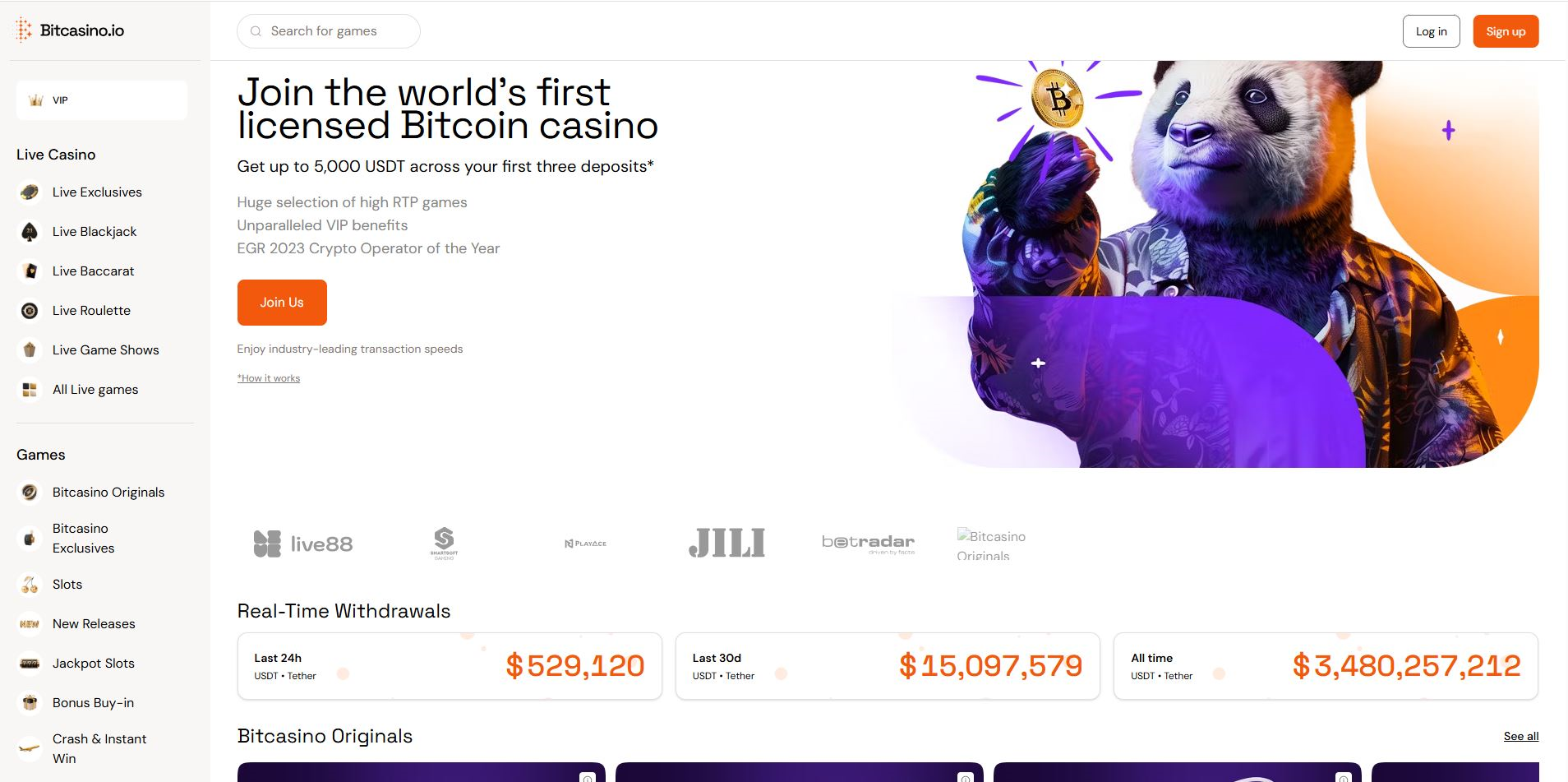
Task: Open the All Live games grid icon
Action: 30,390
